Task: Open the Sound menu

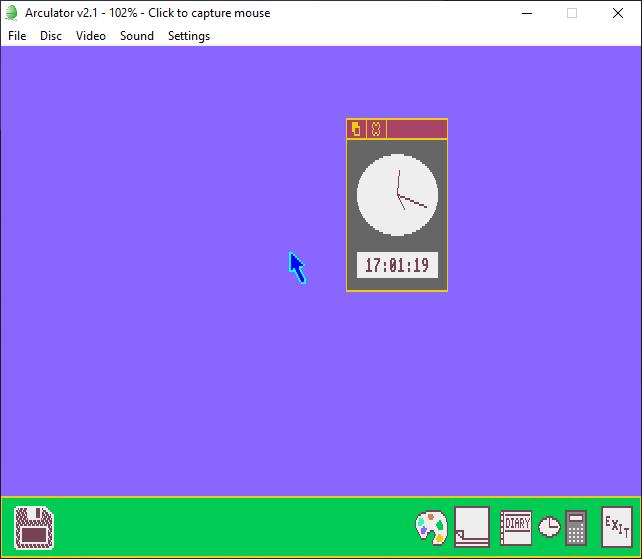Action: (x=137, y=36)
